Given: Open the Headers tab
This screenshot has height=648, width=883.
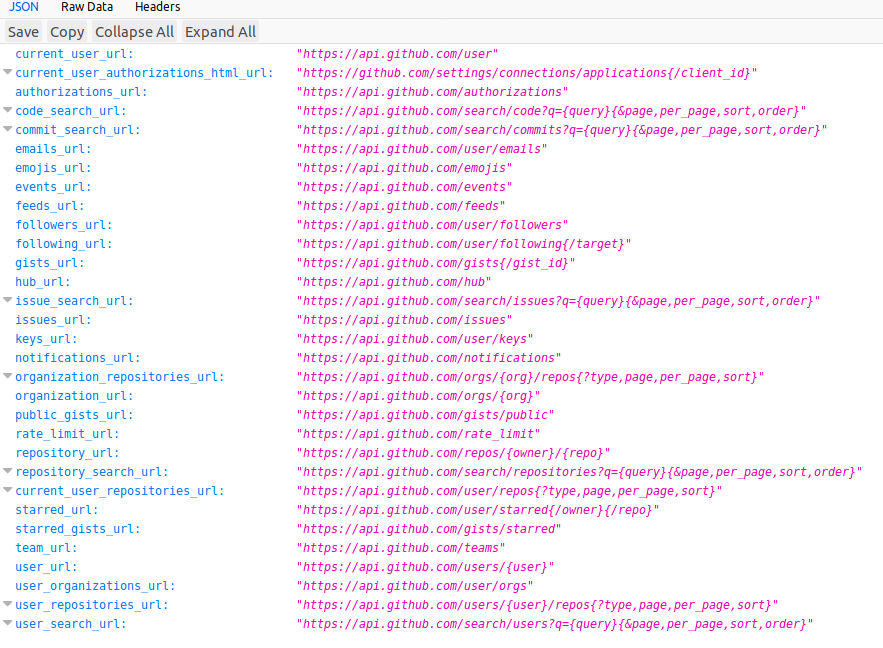Looking at the screenshot, I should [157, 7].
